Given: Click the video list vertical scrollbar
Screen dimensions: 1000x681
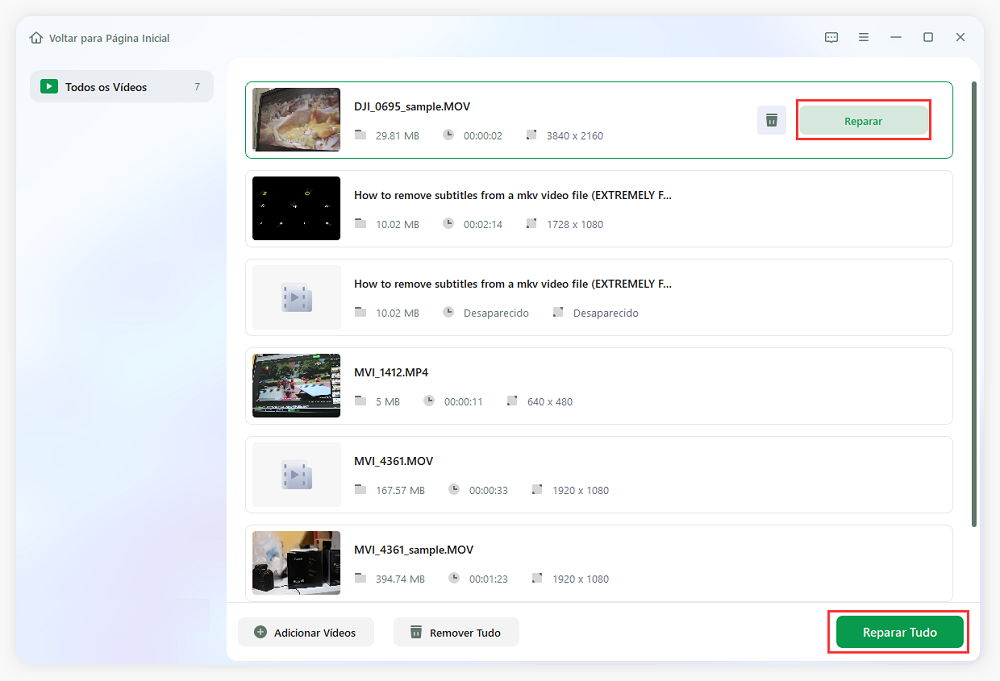Looking at the screenshot, I should [x=974, y=304].
